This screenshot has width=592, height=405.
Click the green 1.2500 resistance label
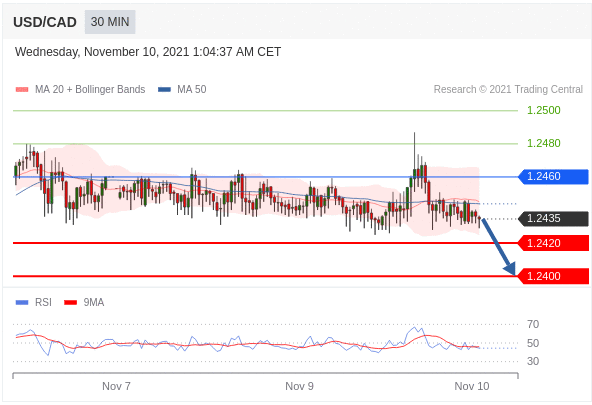point(544,111)
